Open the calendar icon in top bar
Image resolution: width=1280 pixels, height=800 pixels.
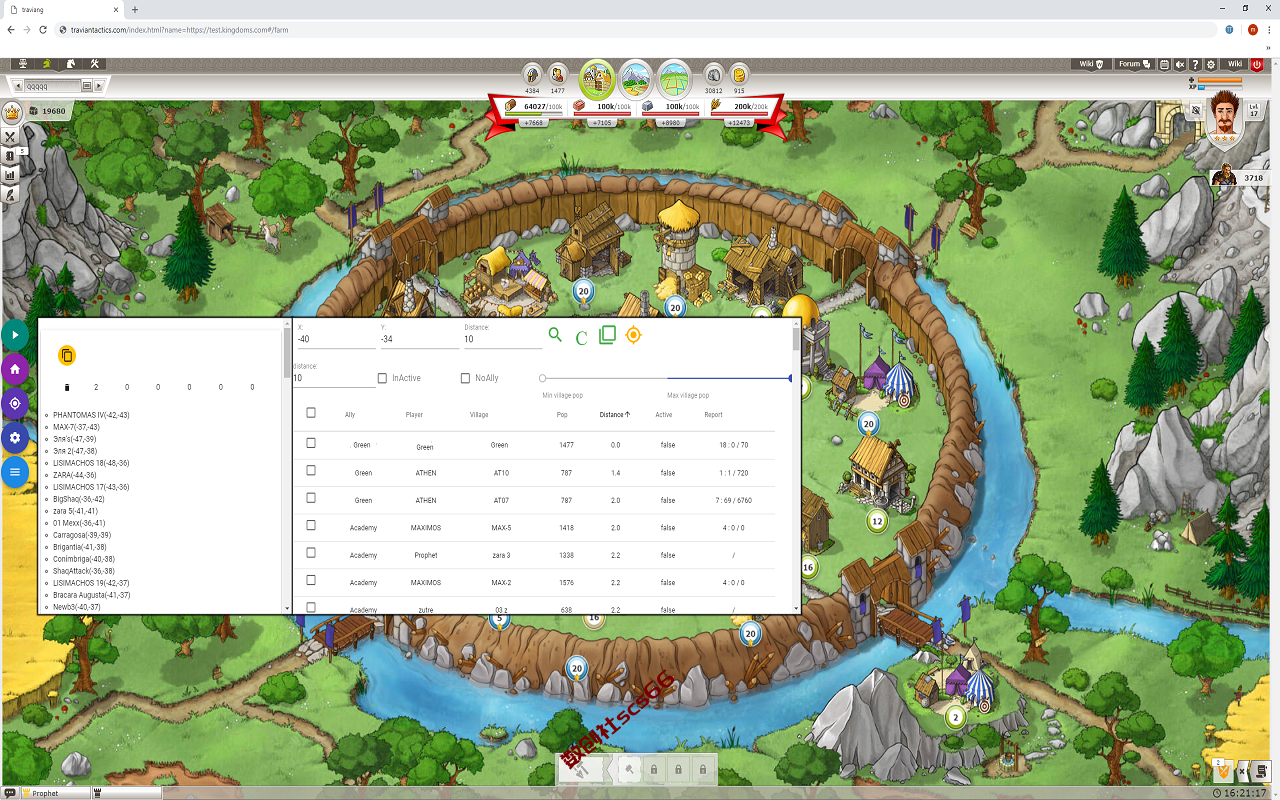pyautogui.click(x=1164, y=64)
